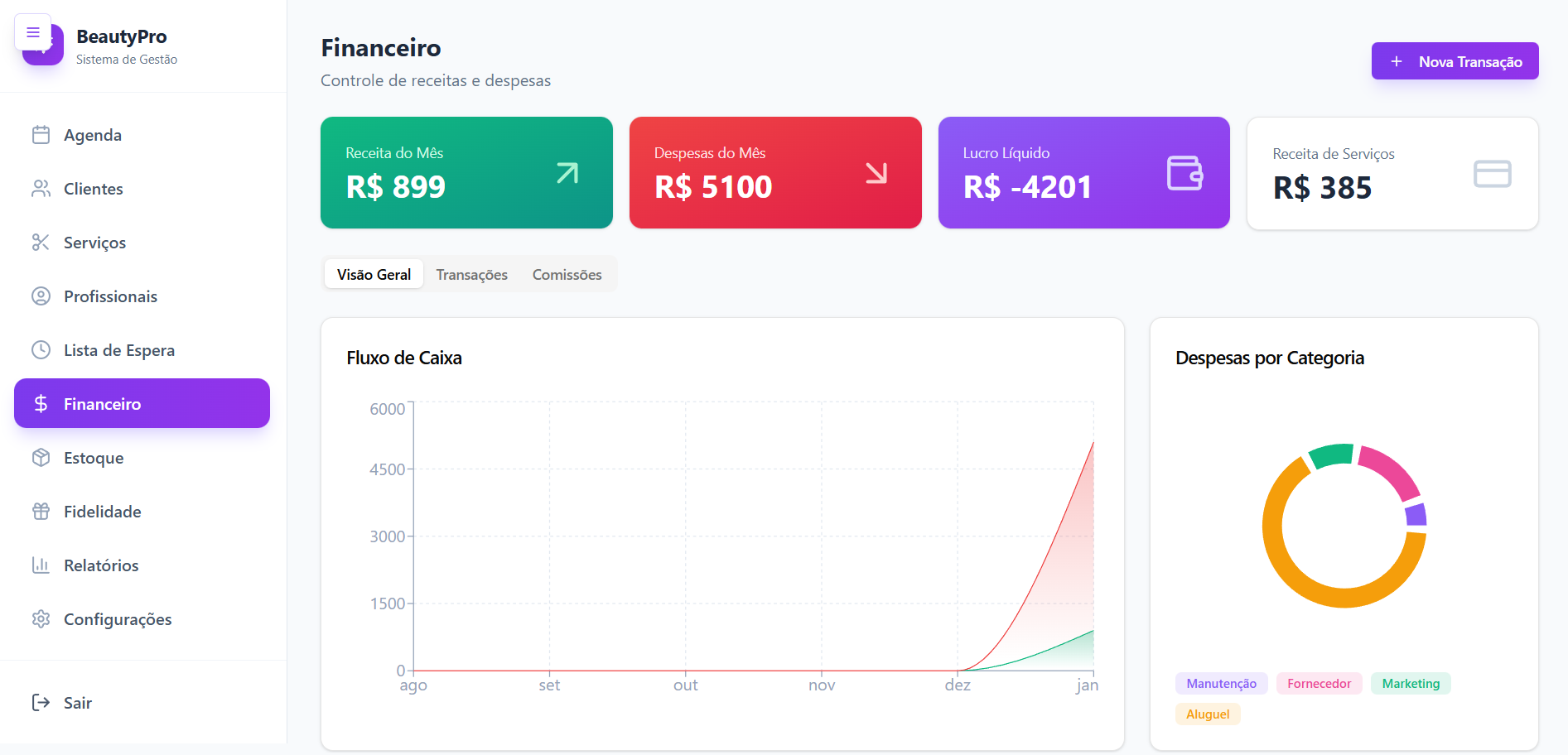Viewport: 1568px width, 755px height.
Task: Click the Clientes people icon
Action: 41,189
